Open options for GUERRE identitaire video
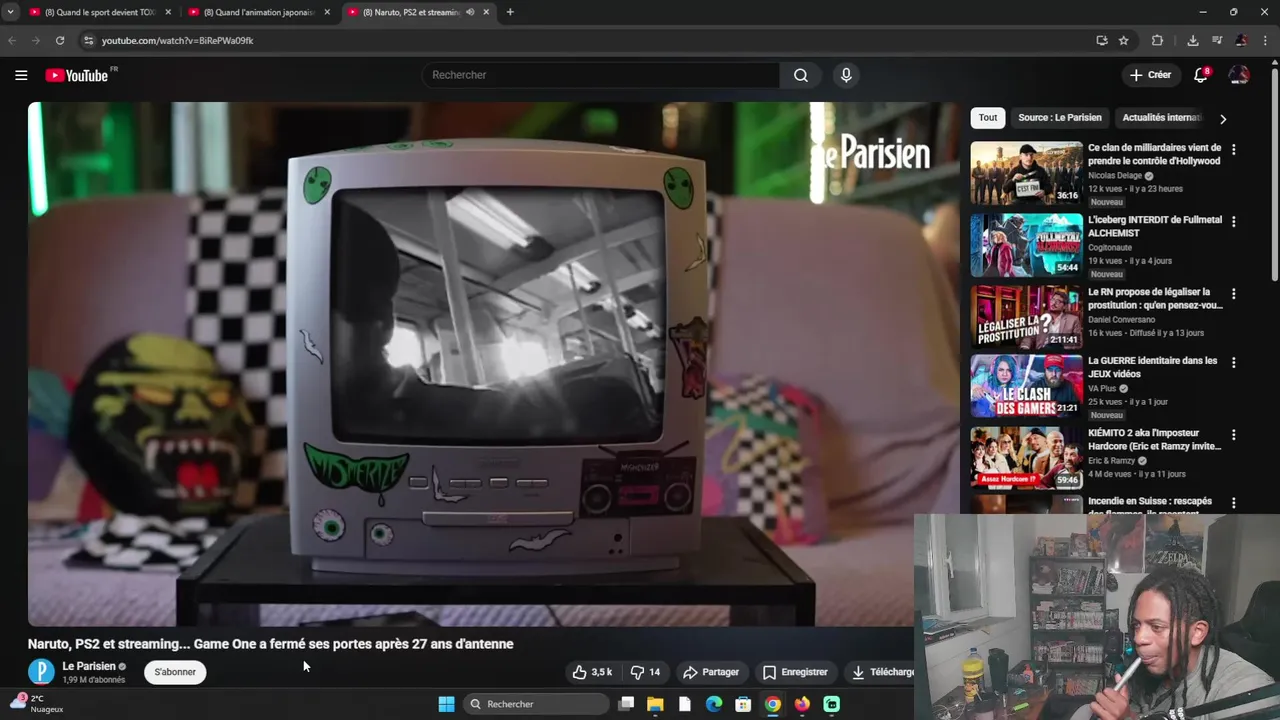 point(1233,362)
